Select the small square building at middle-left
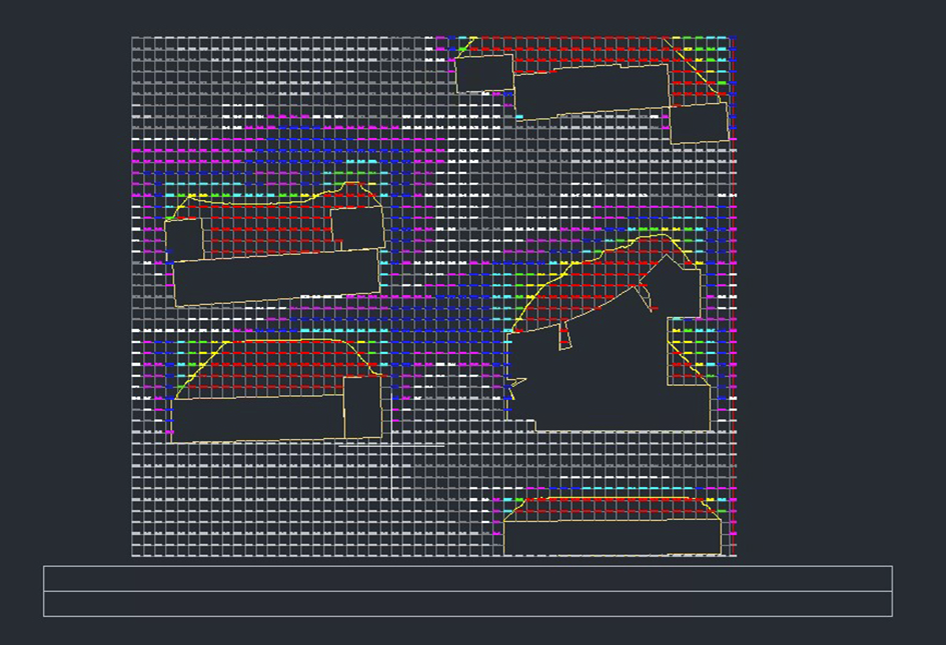Screen dimensions: 946x645 pos(184,240)
